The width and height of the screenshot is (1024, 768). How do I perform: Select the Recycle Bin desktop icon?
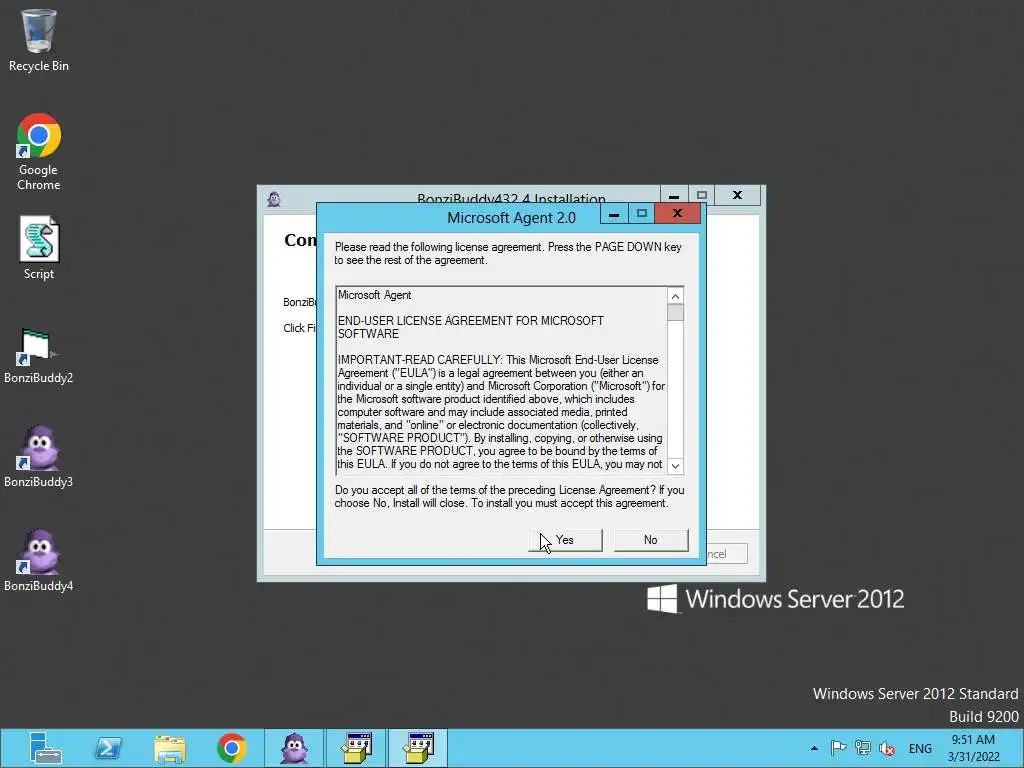(39, 40)
